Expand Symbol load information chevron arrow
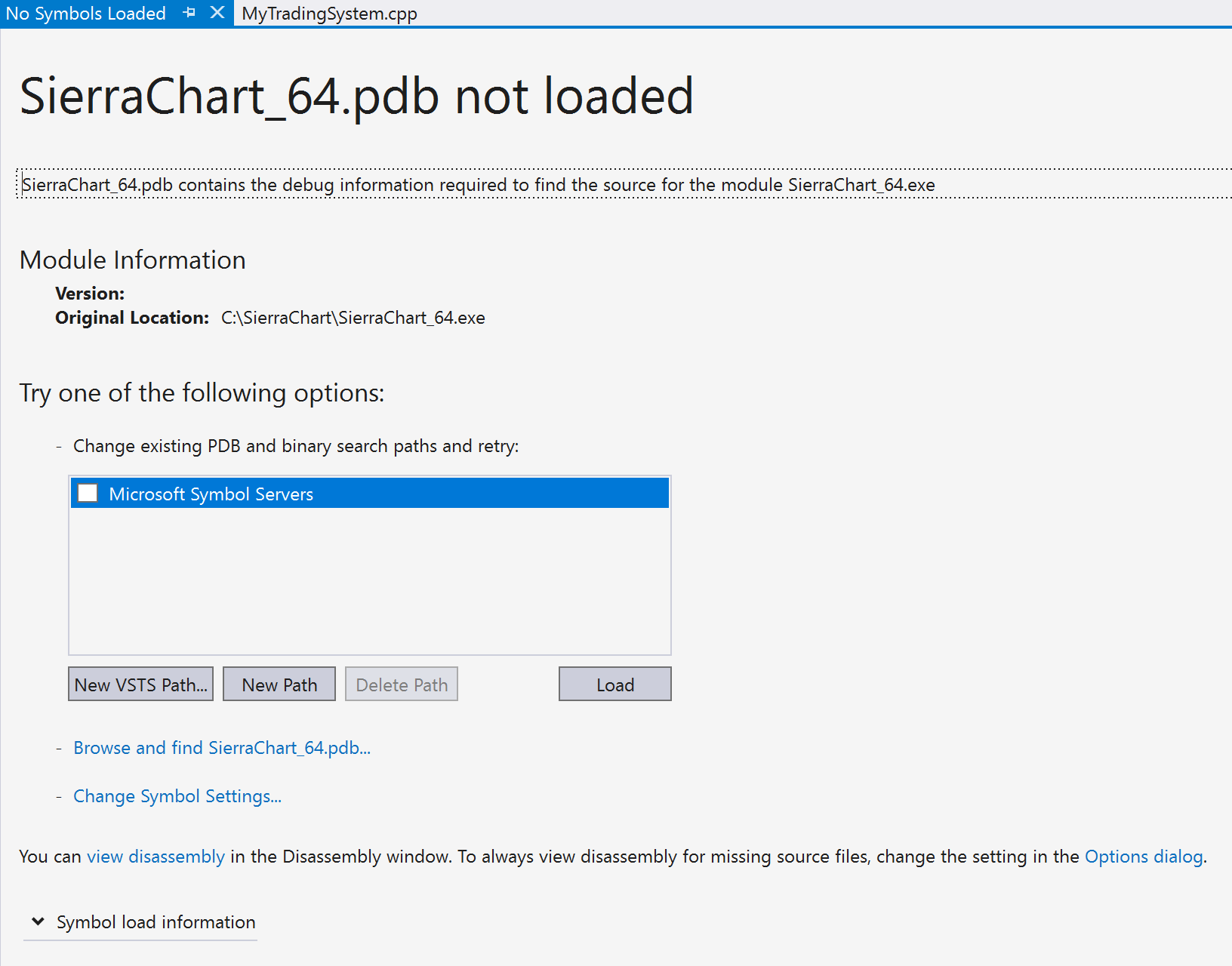 [x=37, y=921]
